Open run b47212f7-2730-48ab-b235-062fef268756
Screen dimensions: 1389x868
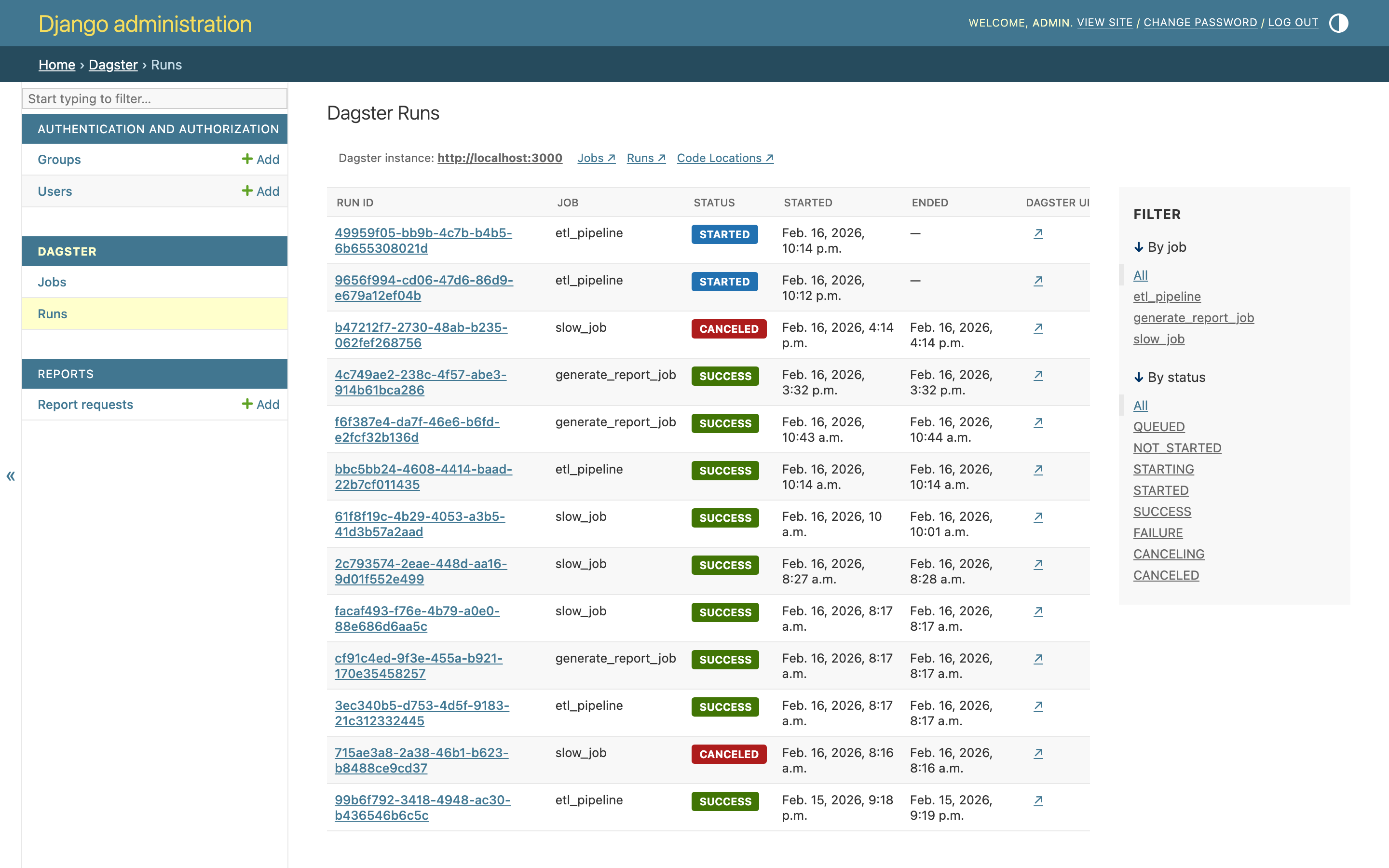point(421,335)
